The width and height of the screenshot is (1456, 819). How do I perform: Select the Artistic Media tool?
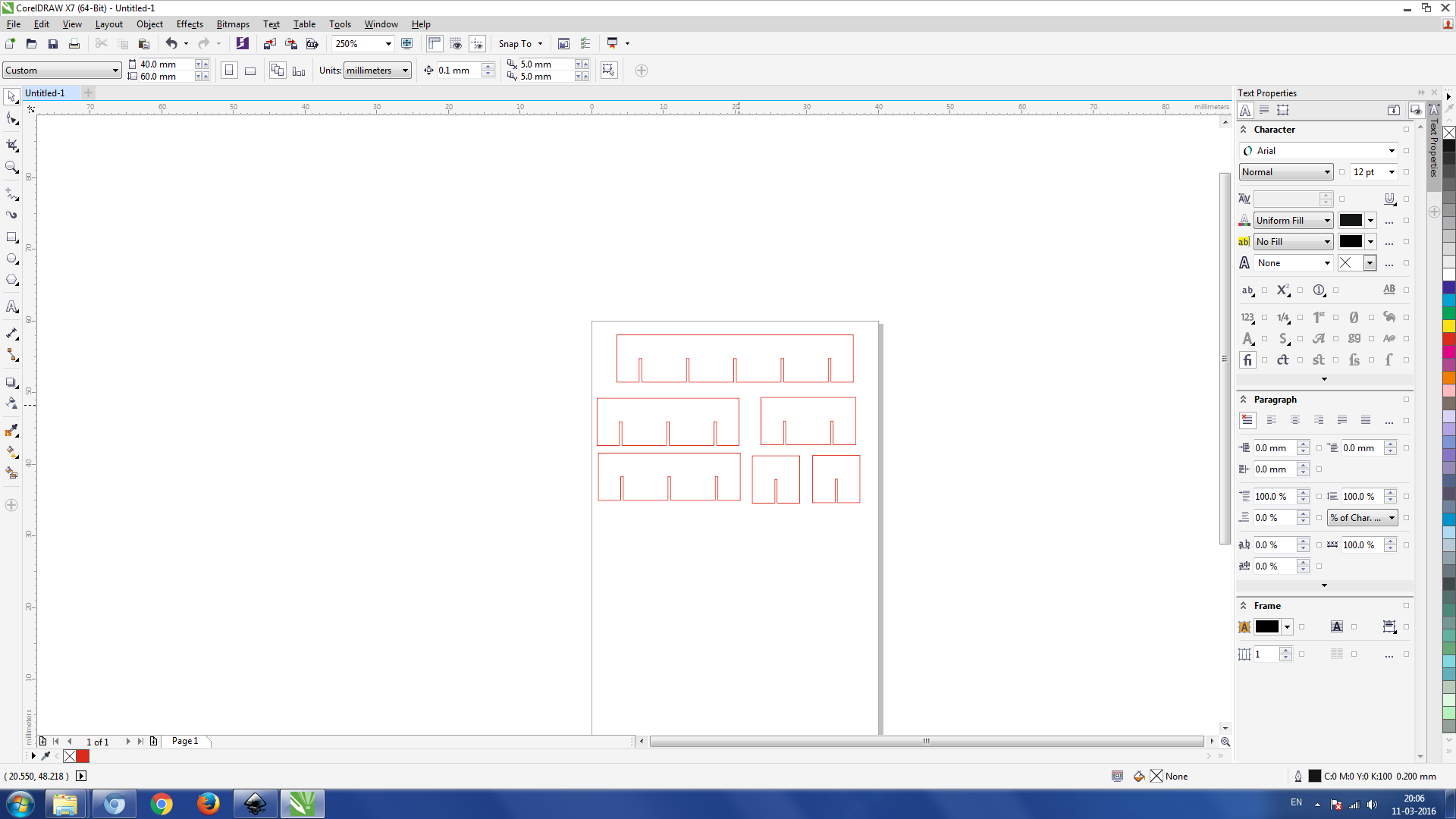pyautogui.click(x=11, y=215)
